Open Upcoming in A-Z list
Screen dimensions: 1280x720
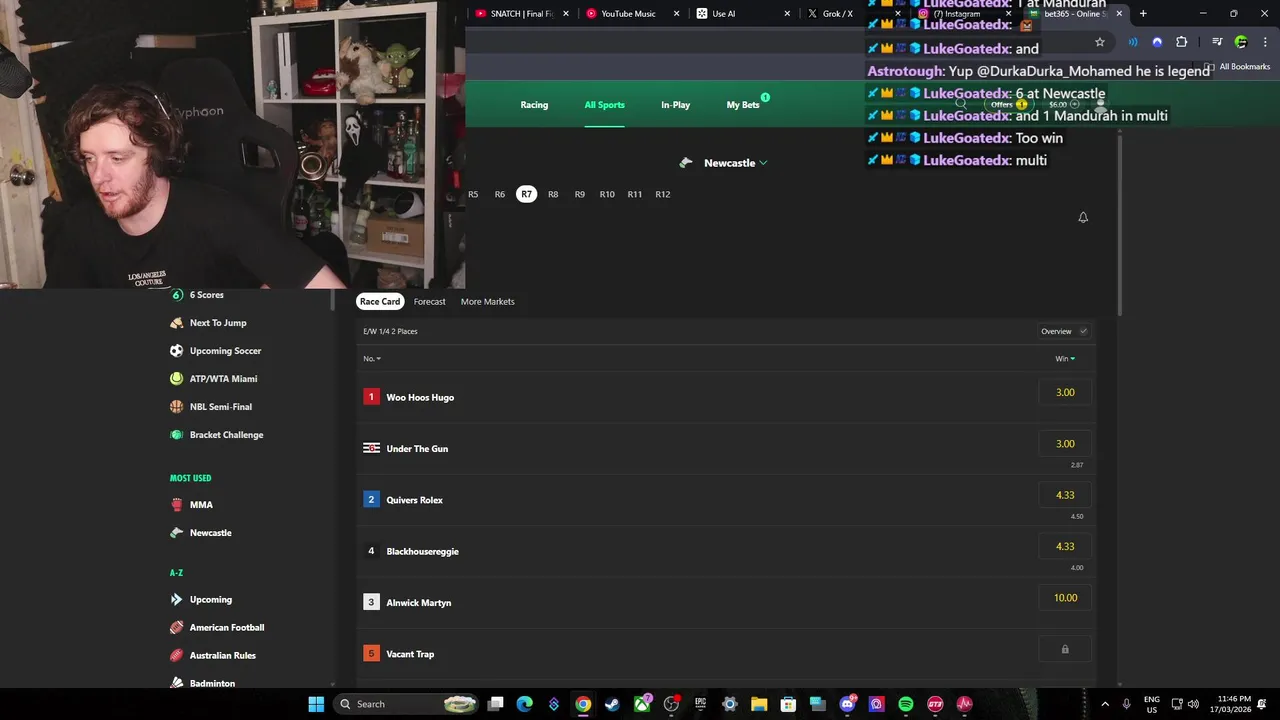tap(201, 600)
